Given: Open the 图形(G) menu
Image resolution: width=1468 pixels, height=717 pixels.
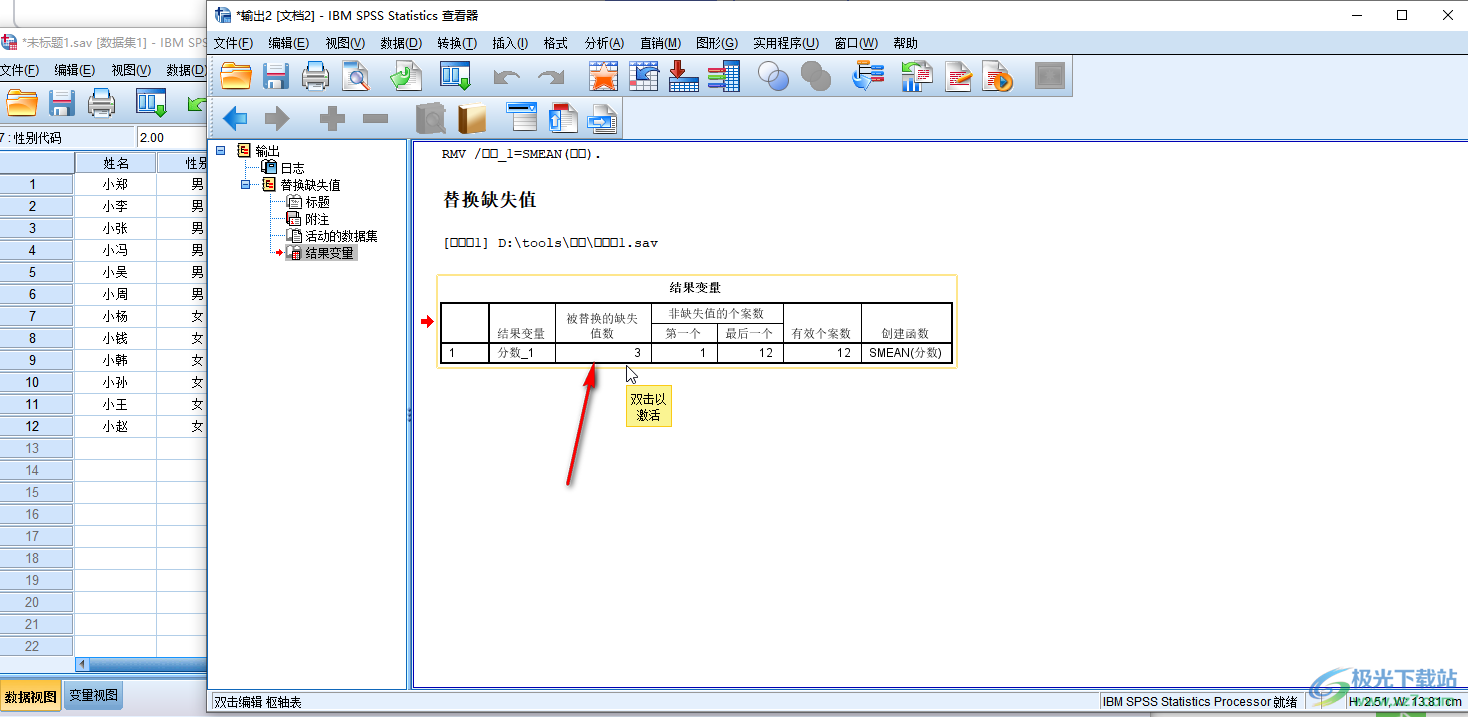Looking at the screenshot, I should point(717,43).
